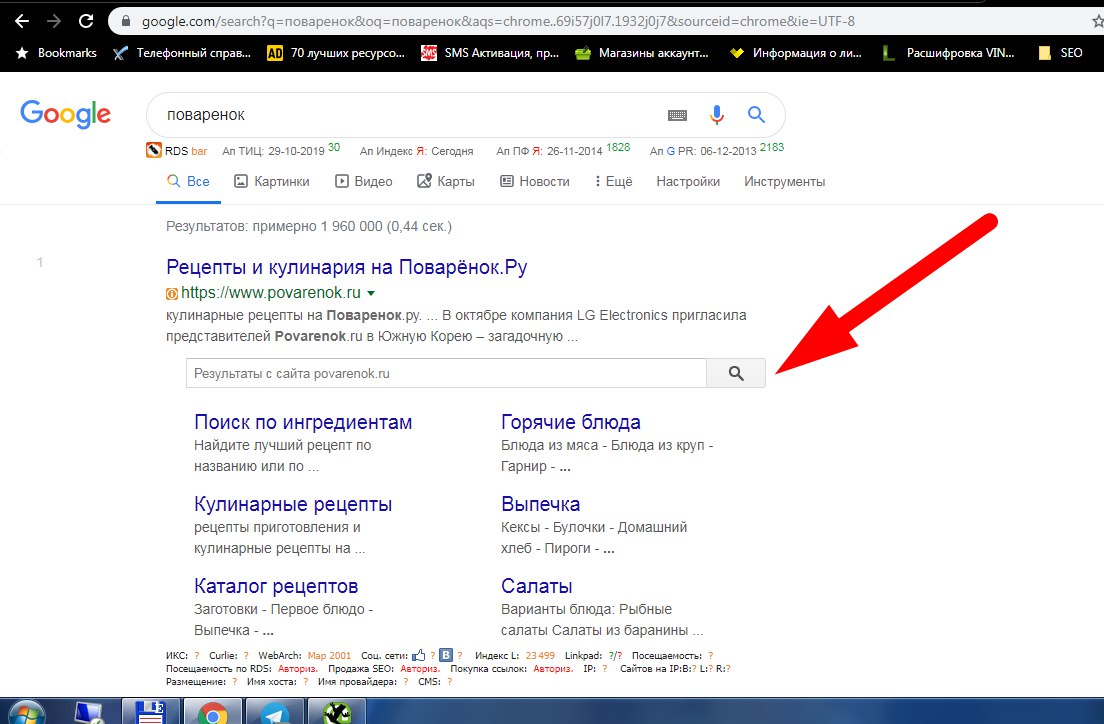This screenshot has height=724, width=1104.
Task: Click the Linkpad ?/? value
Action: coord(615,656)
